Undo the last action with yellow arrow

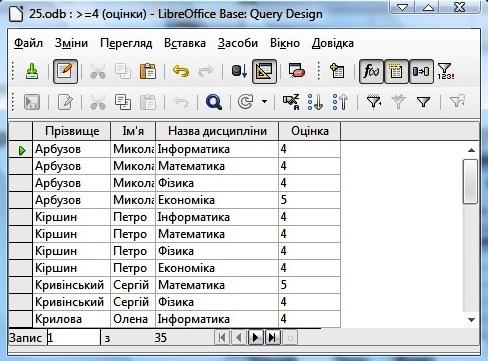click(x=181, y=71)
